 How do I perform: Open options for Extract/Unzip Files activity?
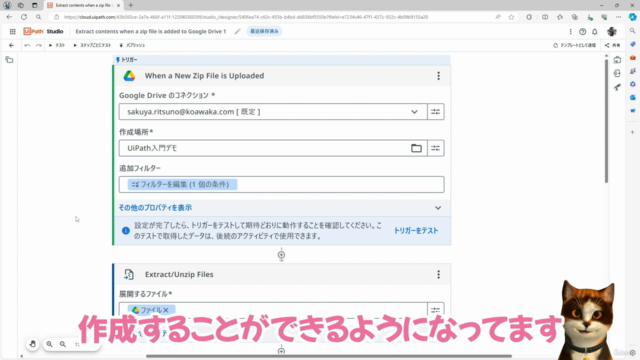pos(438,274)
